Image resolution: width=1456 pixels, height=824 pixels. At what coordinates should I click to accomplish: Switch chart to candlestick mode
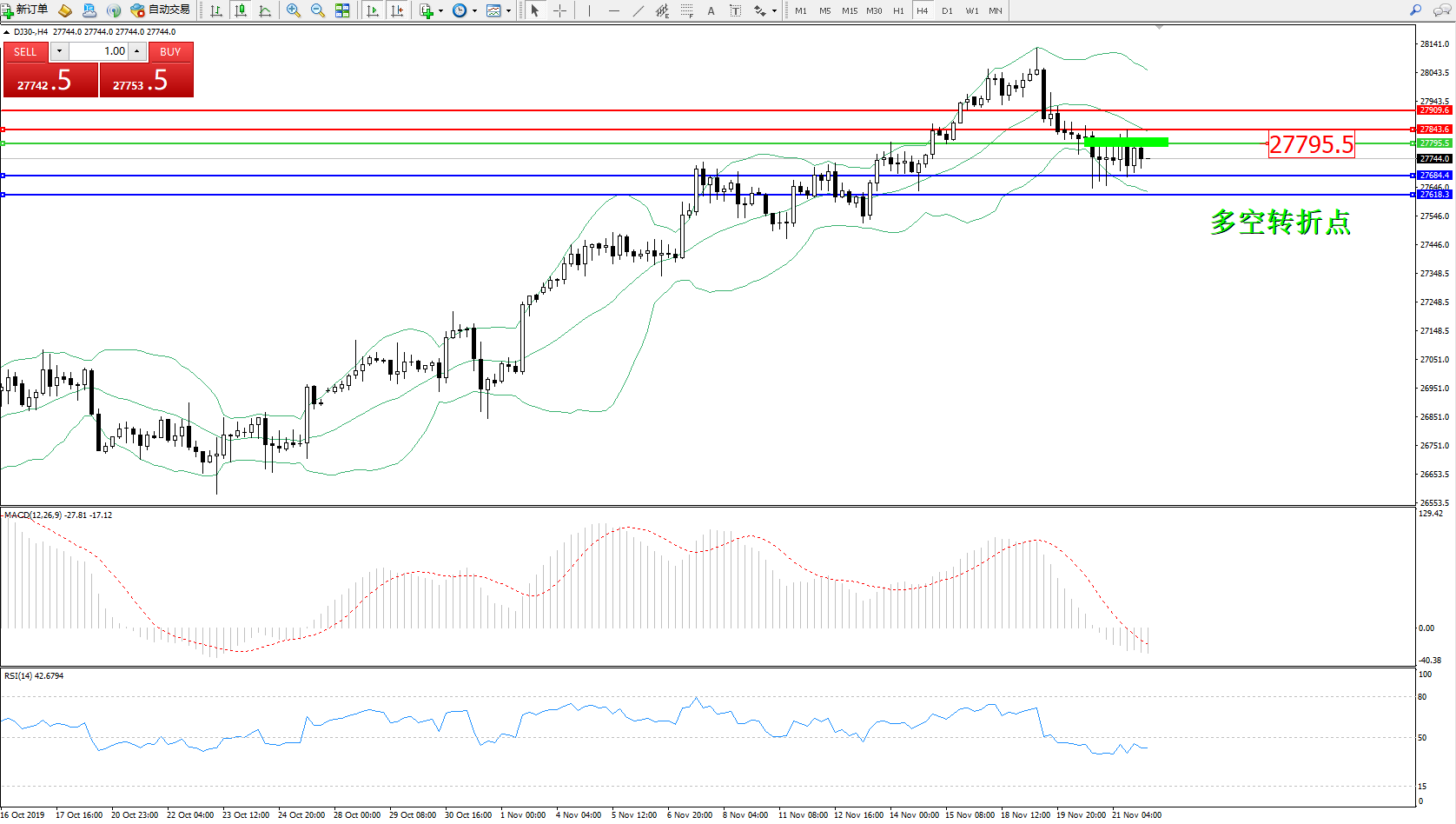pyautogui.click(x=241, y=10)
